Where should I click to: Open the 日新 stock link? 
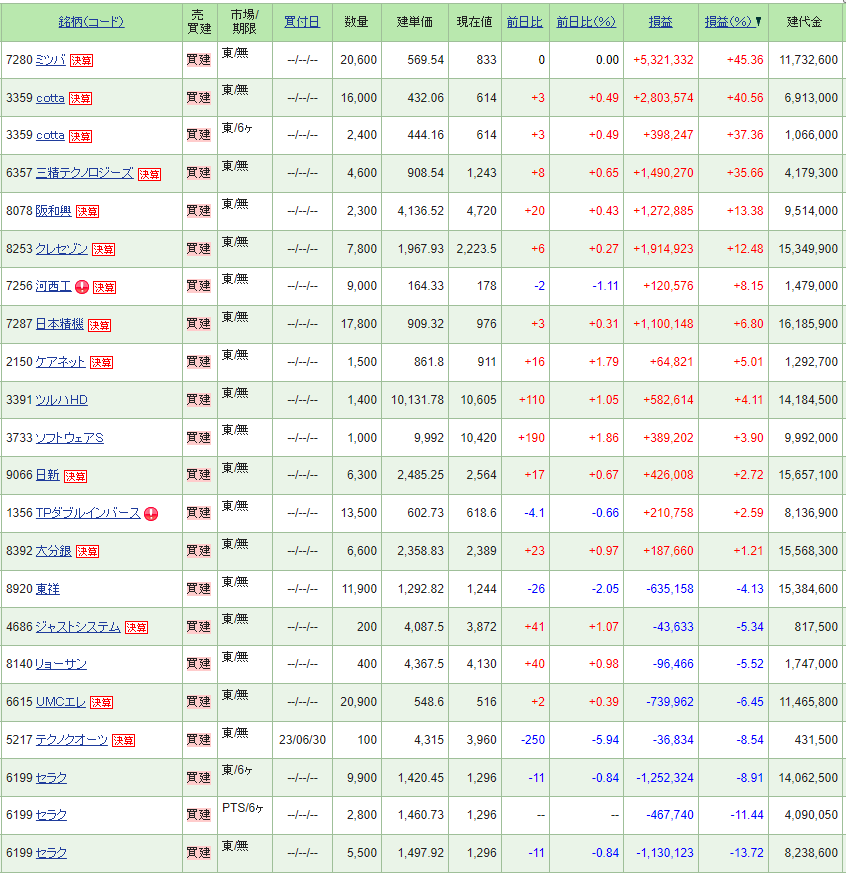tap(48, 475)
